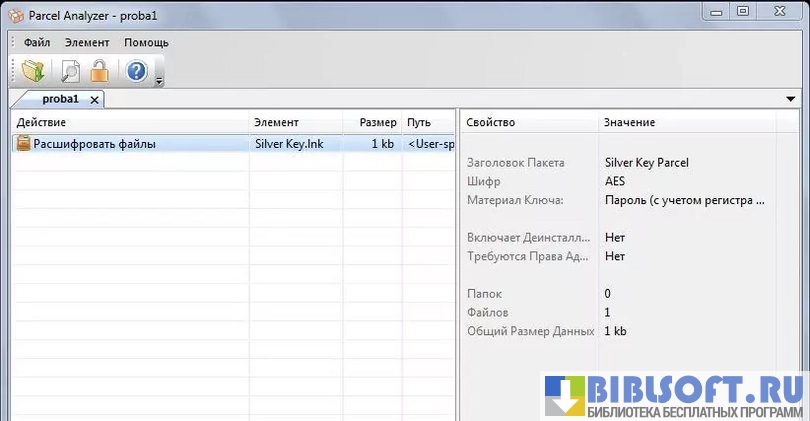Click the Значение column header

(x=686, y=122)
